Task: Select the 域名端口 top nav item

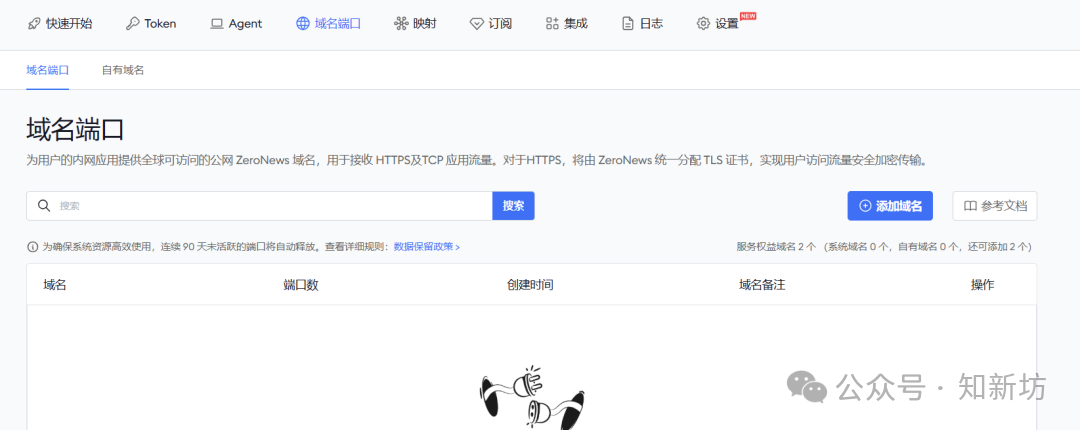Action: pos(329,23)
